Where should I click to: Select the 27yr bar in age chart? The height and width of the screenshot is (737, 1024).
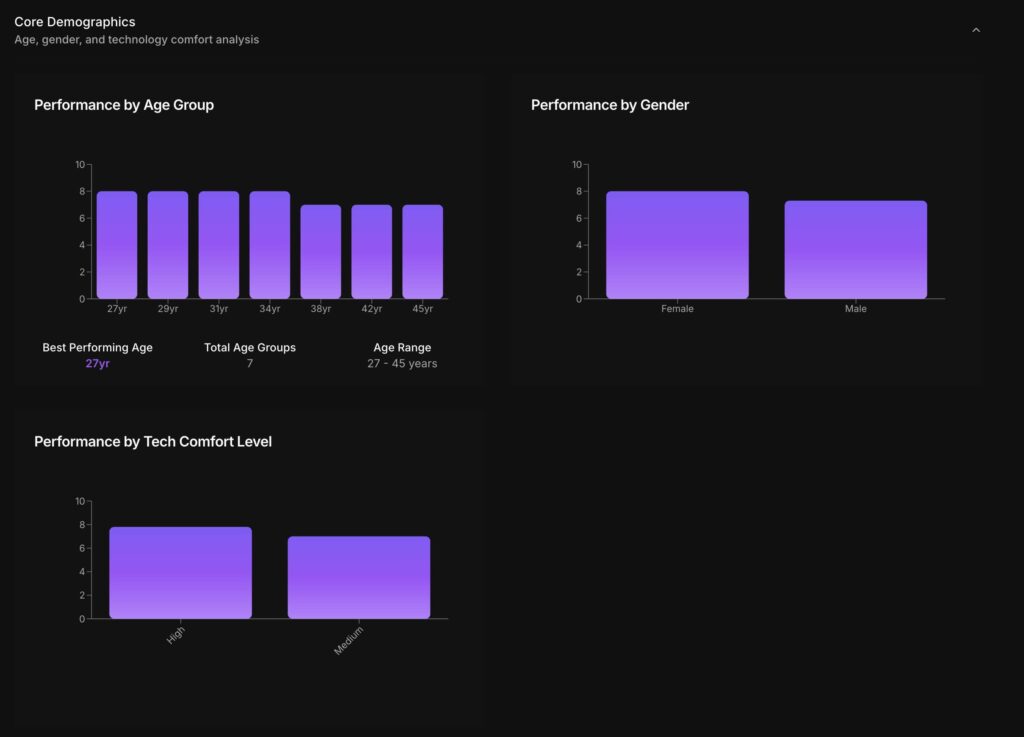click(117, 245)
